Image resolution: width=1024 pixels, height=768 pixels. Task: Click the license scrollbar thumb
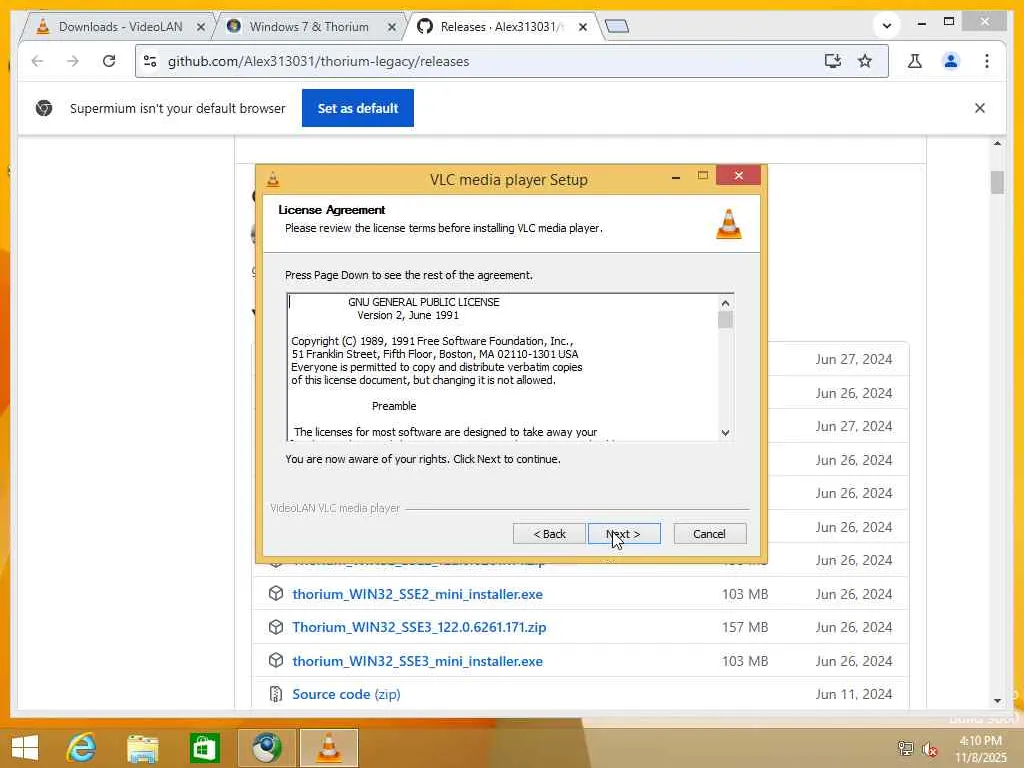(x=725, y=319)
